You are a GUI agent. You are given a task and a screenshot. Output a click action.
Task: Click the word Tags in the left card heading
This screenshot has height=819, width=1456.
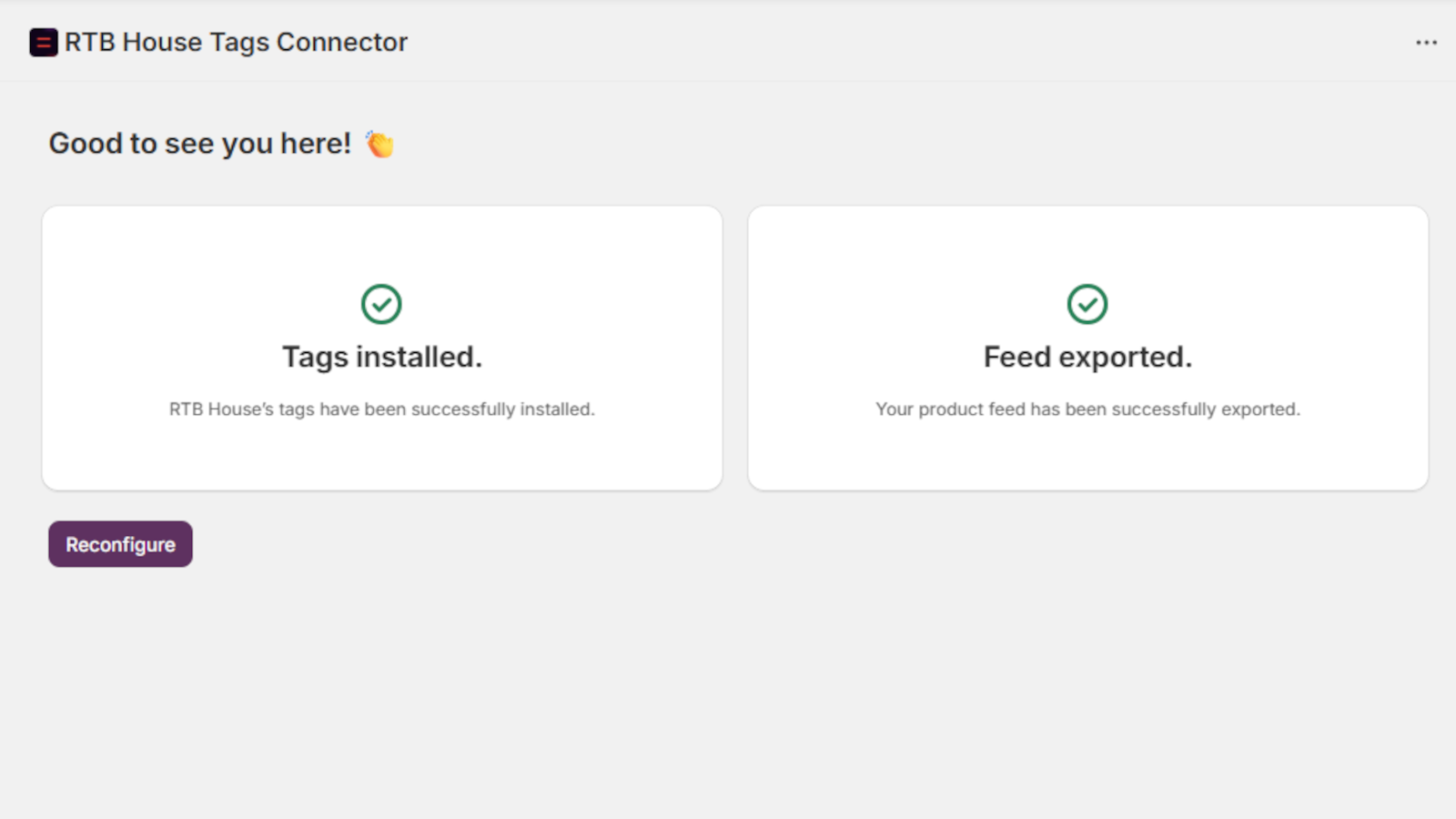pos(315,358)
